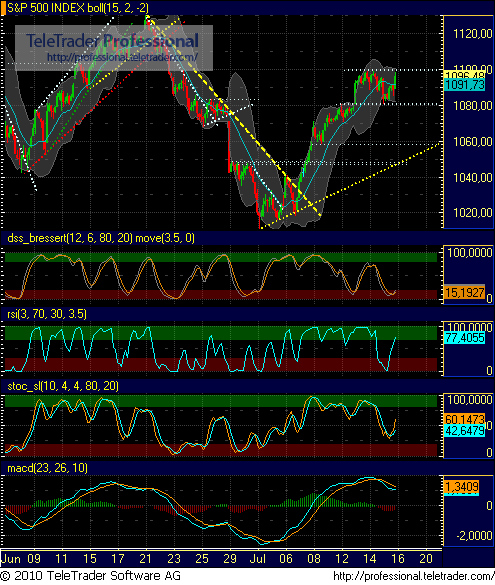The image size is (495, 585).
Task: Click the 1020,00 price axis label
Action: (473, 213)
